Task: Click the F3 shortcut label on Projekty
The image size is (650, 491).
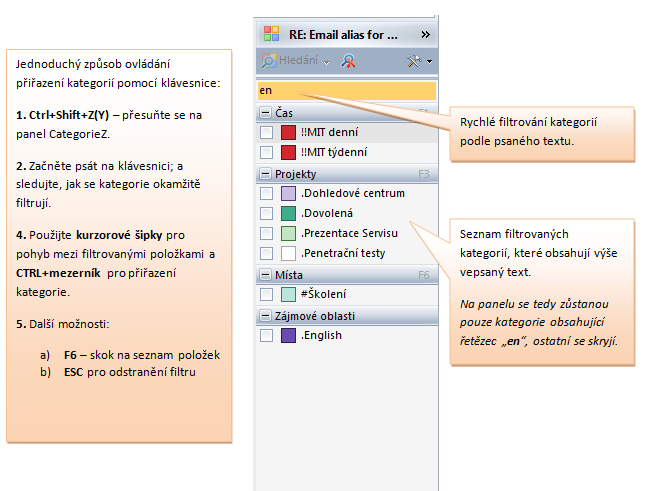Action: (x=423, y=174)
